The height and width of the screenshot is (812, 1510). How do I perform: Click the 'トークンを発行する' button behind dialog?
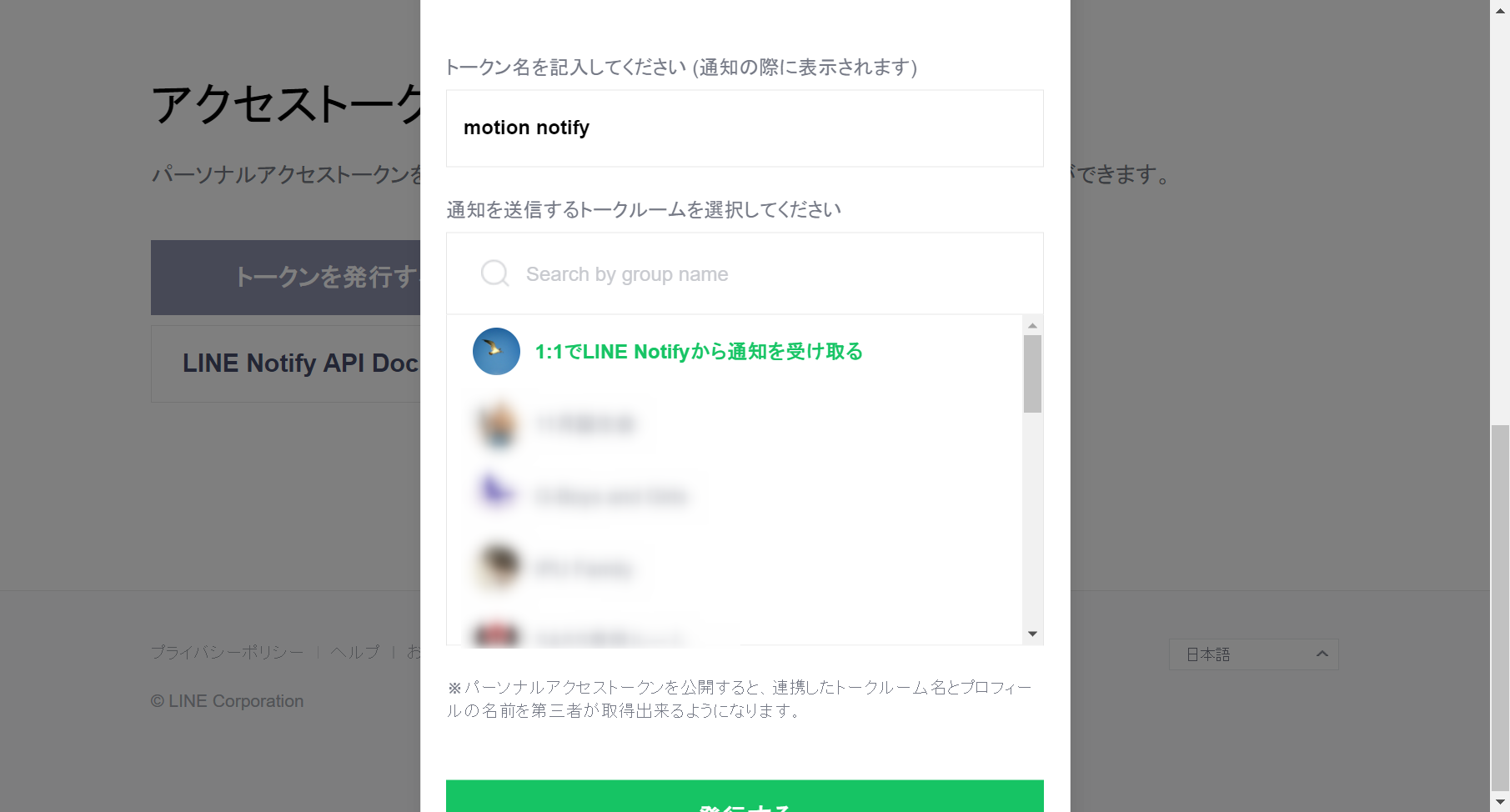[x=285, y=278]
